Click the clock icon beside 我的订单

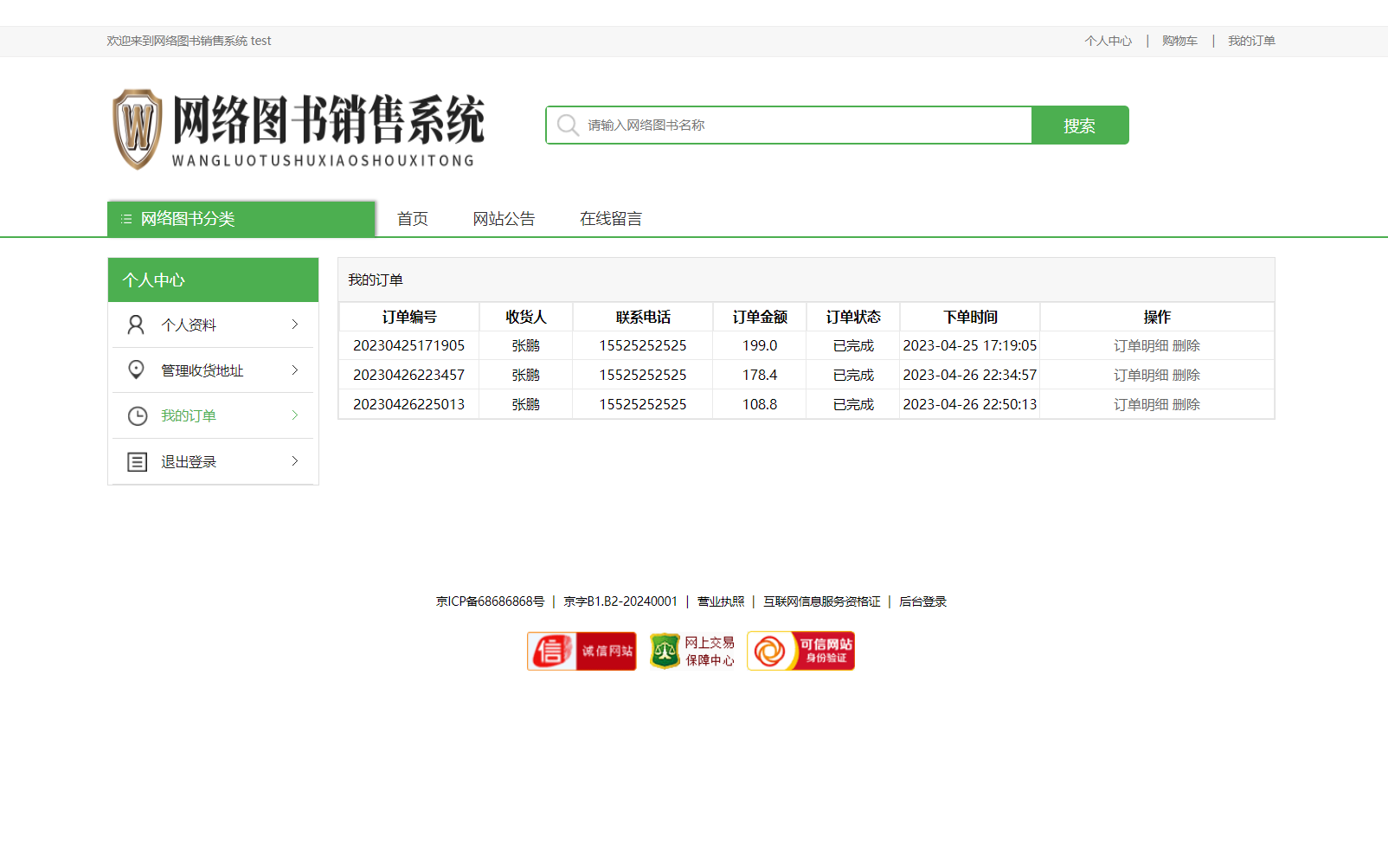click(x=136, y=415)
